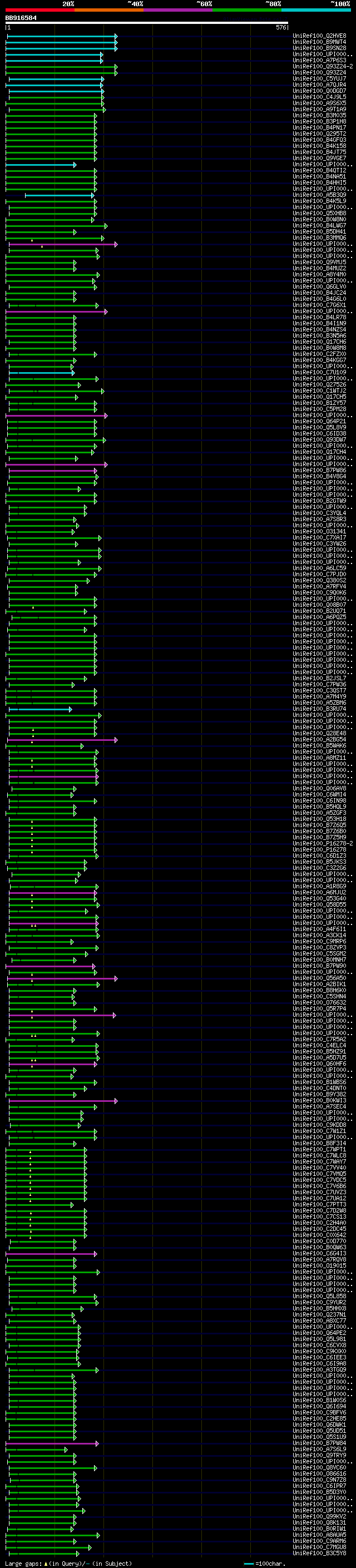Choose hit UniRef100_C4J9L5

(x=319, y=97)
